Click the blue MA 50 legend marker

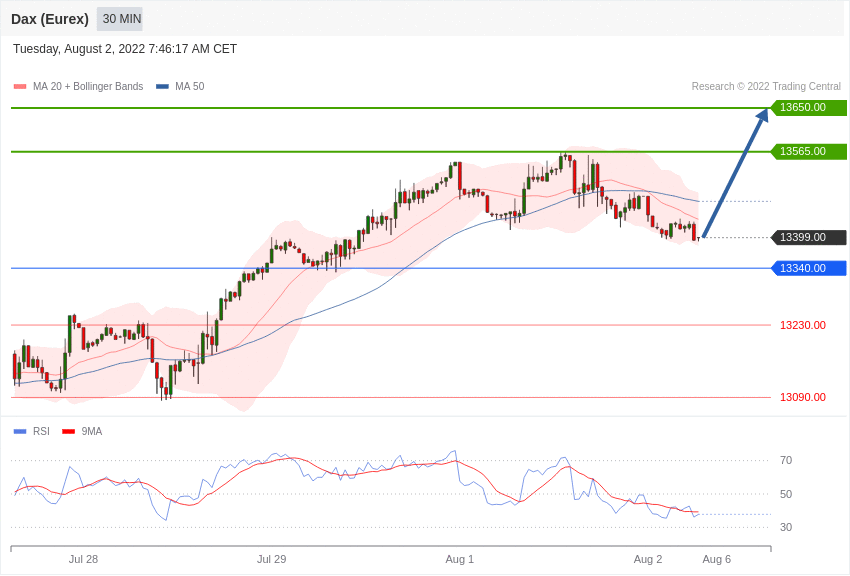[x=162, y=87]
